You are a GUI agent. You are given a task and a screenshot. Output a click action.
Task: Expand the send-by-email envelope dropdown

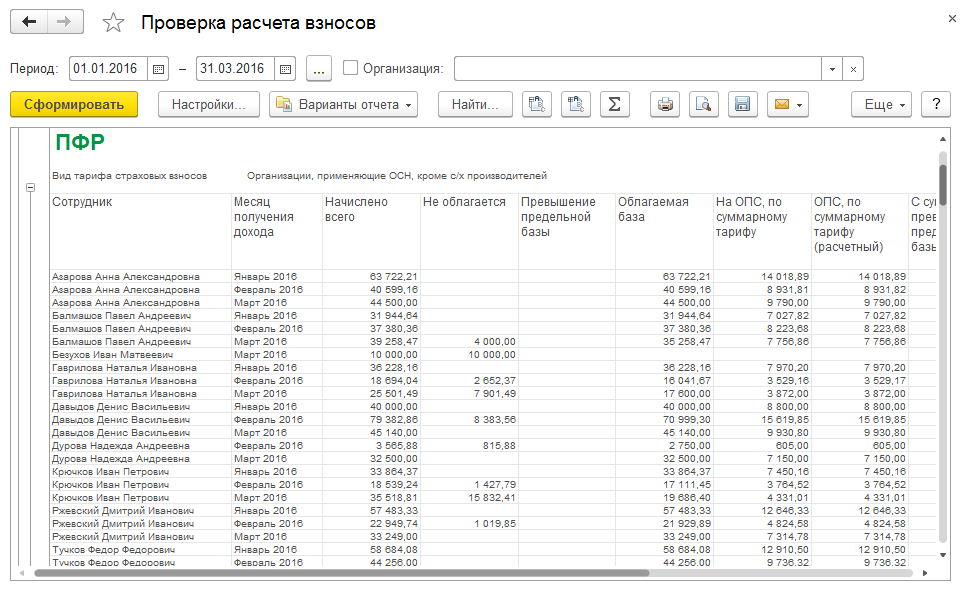click(x=787, y=104)
